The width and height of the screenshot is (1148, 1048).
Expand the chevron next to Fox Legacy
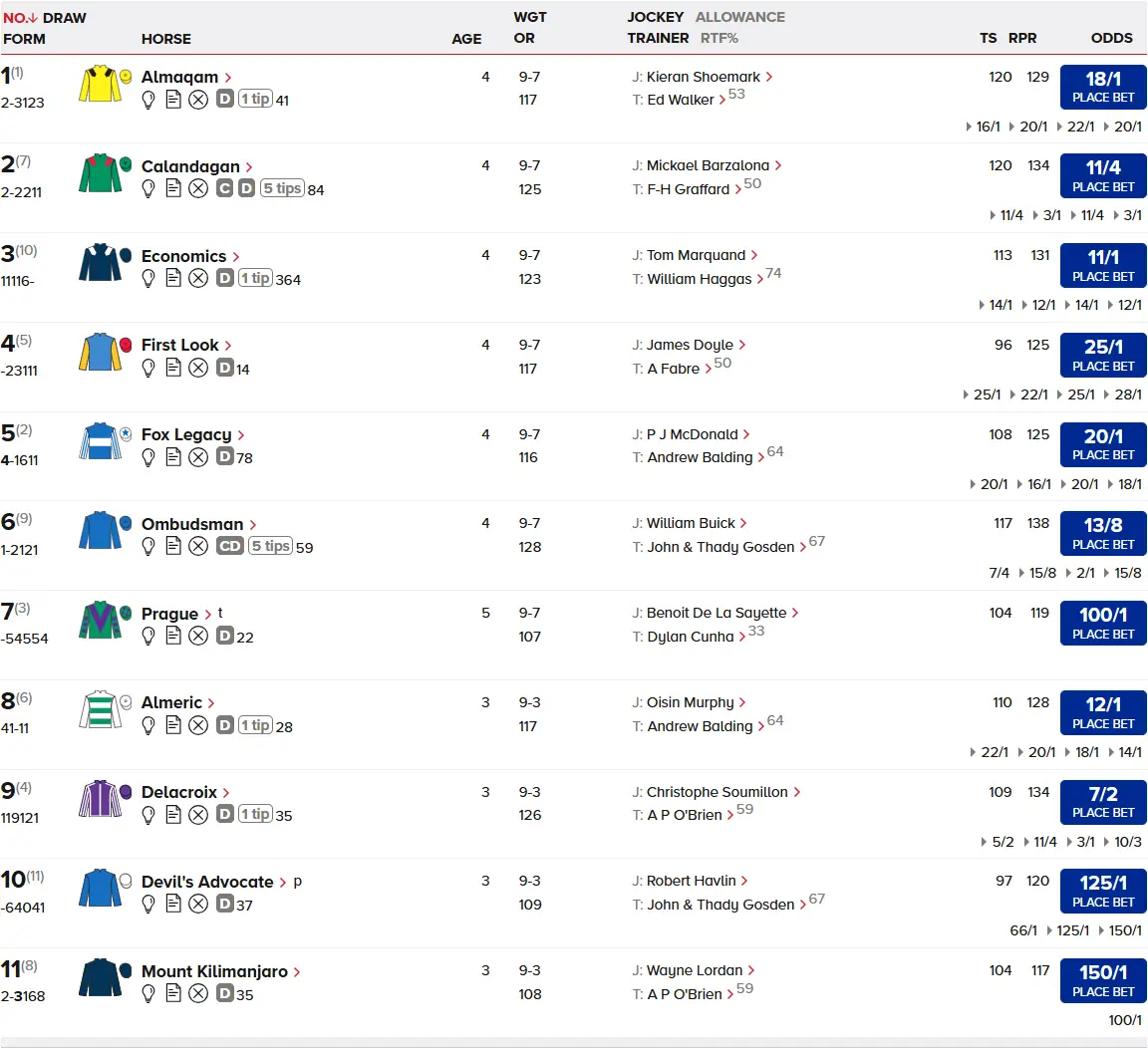click(x=241, y=435)
